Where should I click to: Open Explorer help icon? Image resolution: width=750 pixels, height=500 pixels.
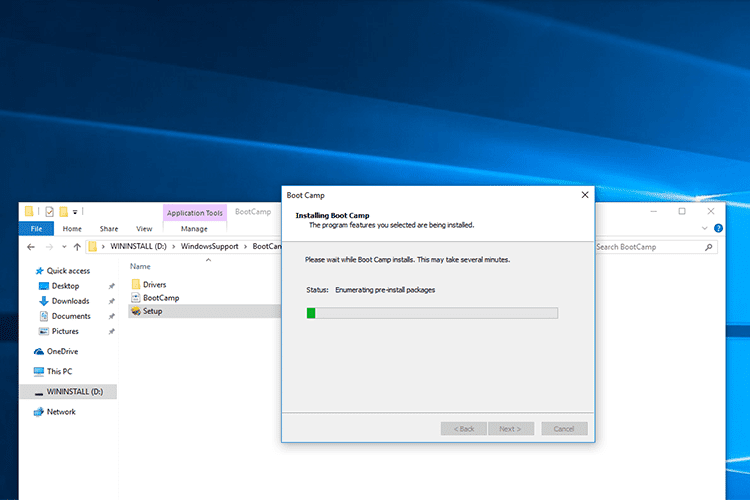[718, 228]
